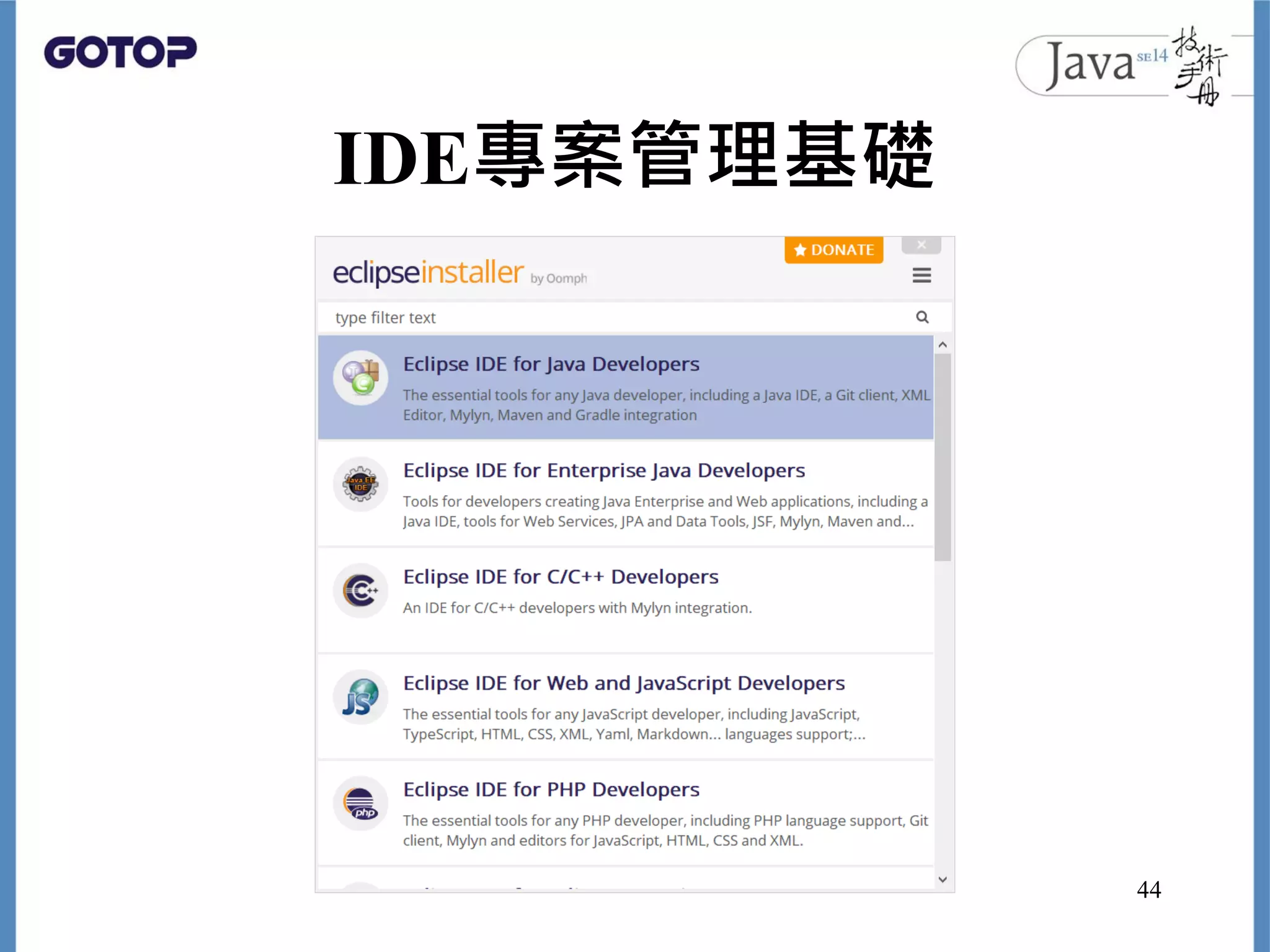Viewport: 1270px width, 952px height.
Task: Select Eclipse IDE for Java Developers
Action: [625, 387]
